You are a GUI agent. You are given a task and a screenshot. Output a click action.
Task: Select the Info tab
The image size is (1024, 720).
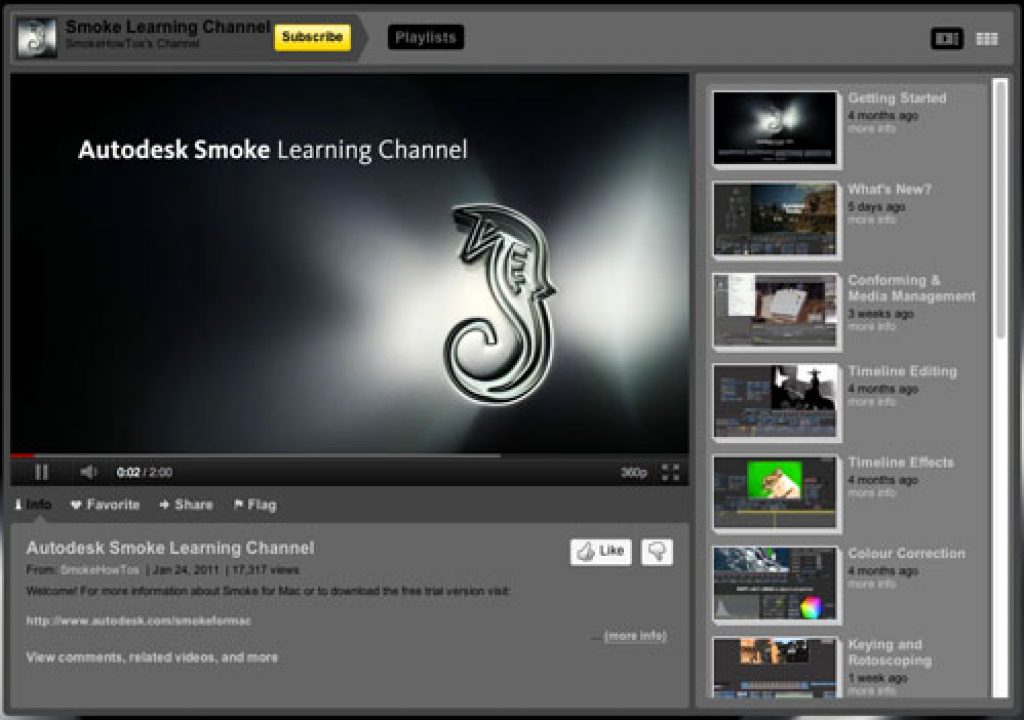pyautogui.click(x=33, y=504)
